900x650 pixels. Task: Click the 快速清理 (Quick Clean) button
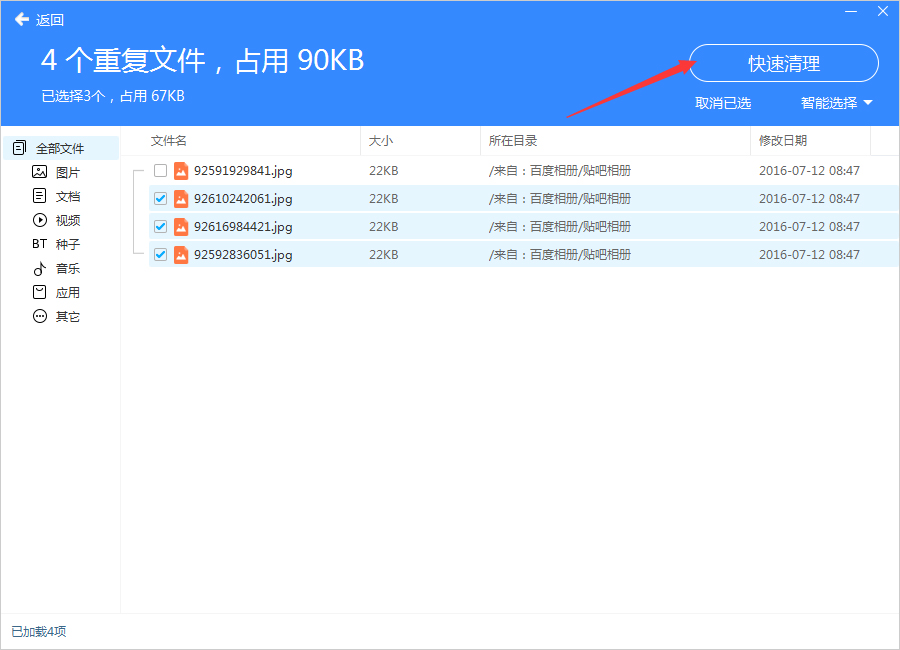pyautogui.click(x=783, y=63)
